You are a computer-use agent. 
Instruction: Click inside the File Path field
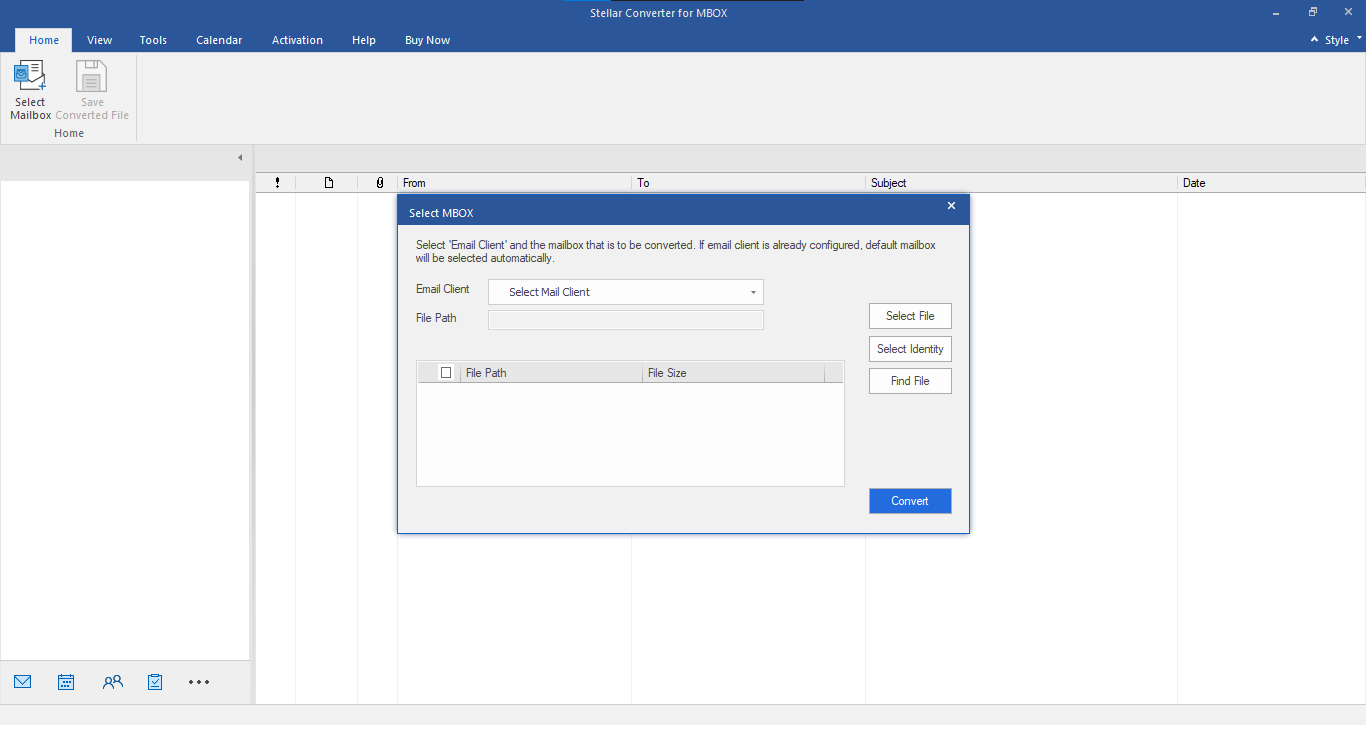coord(625,319)
